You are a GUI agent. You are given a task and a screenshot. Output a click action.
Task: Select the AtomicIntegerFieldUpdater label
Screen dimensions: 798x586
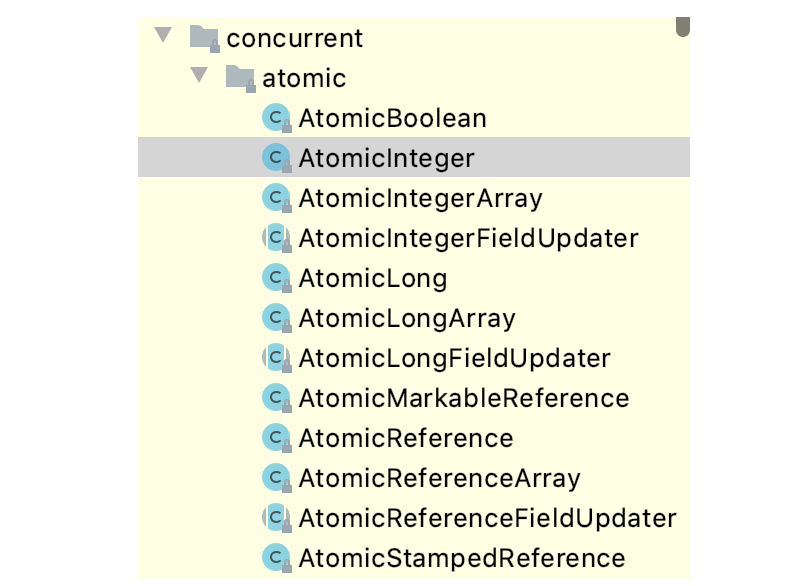point(468,238)
